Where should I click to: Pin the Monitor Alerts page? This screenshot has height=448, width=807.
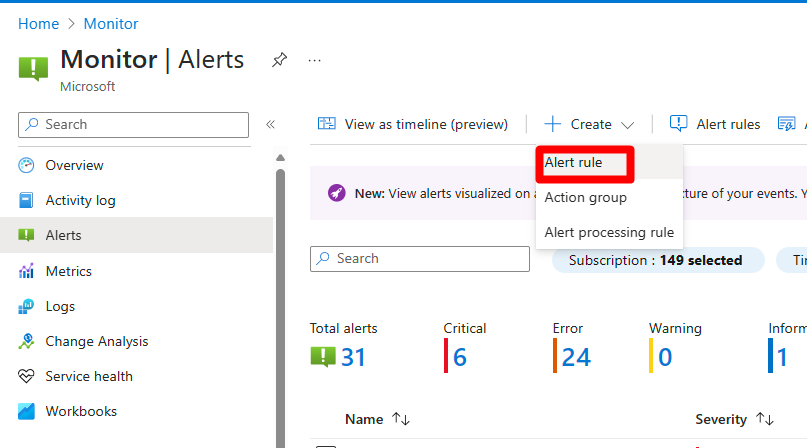(x=279, y=60)
